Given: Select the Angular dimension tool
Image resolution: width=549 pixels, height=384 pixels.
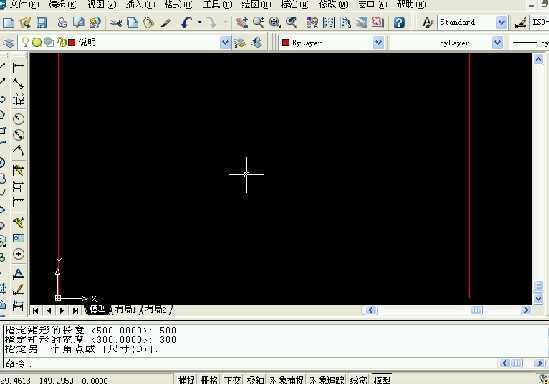Looking at the screenshot, I should point(18,151).
